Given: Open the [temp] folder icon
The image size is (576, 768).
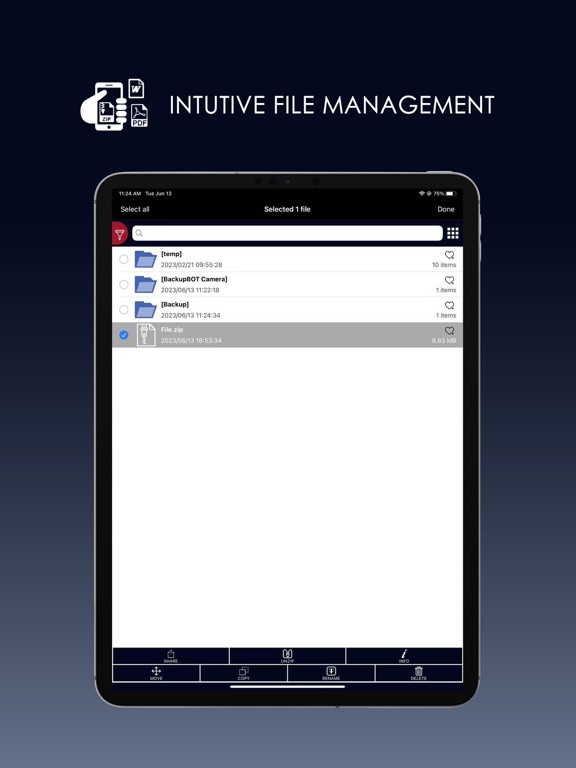Looking at the screenshot, I should coord(145,259).
